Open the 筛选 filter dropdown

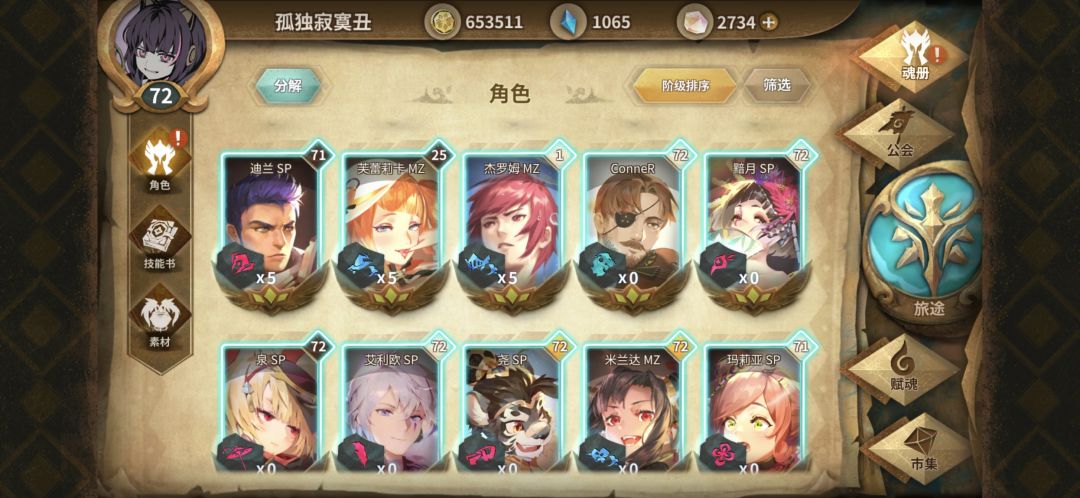click(x=777, y=85)
